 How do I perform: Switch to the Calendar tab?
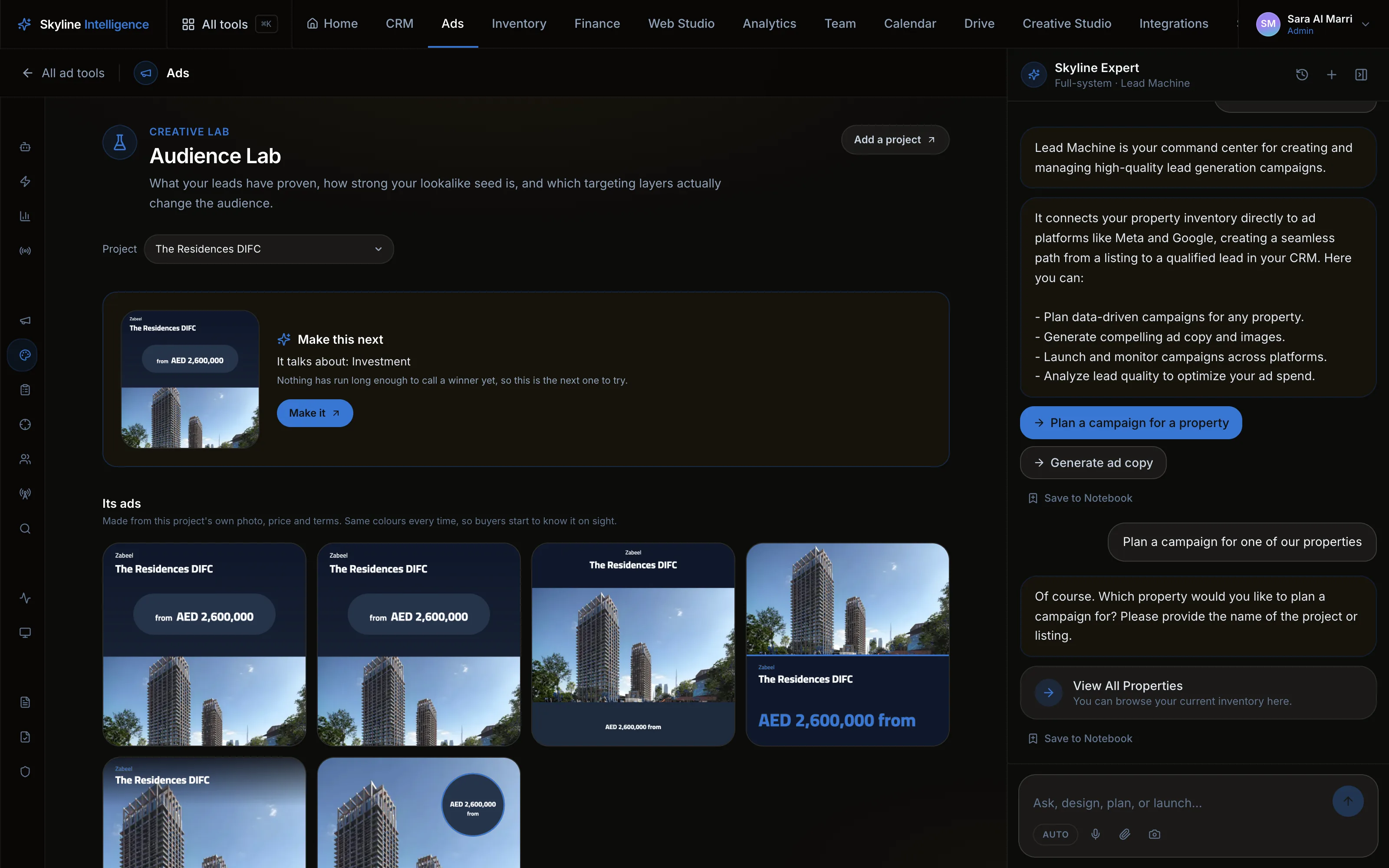pos(910,23)
